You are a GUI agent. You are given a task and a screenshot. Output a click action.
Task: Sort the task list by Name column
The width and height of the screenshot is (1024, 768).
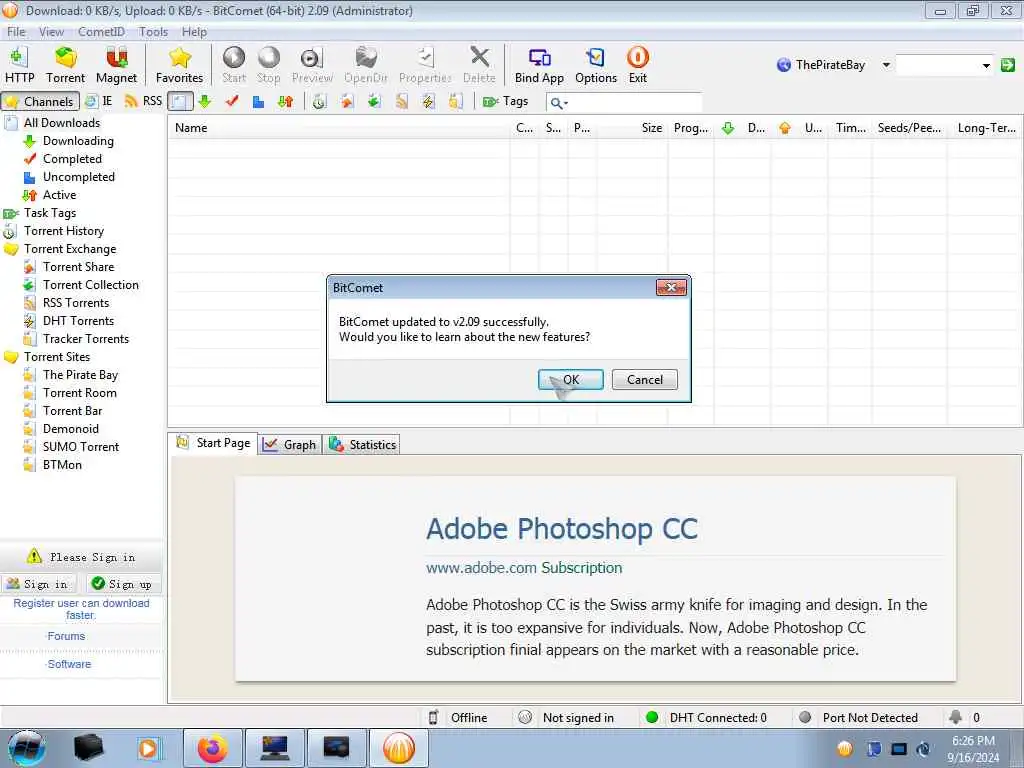tap(338, 128)
